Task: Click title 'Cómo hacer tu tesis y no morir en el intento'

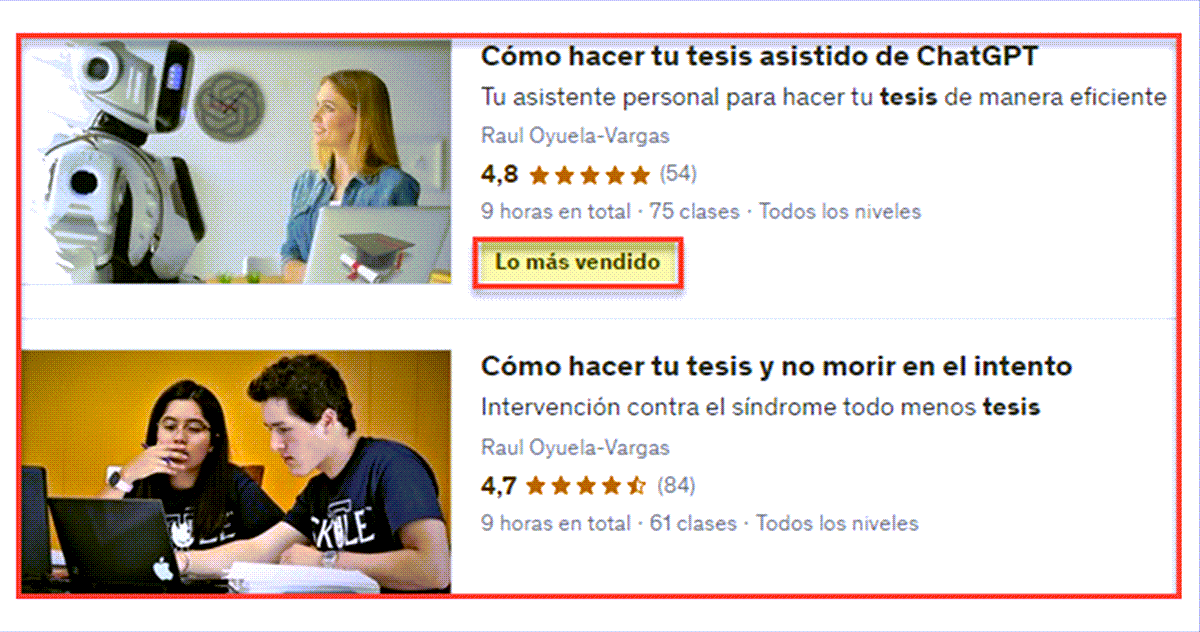Action: [x=776, y=366]
